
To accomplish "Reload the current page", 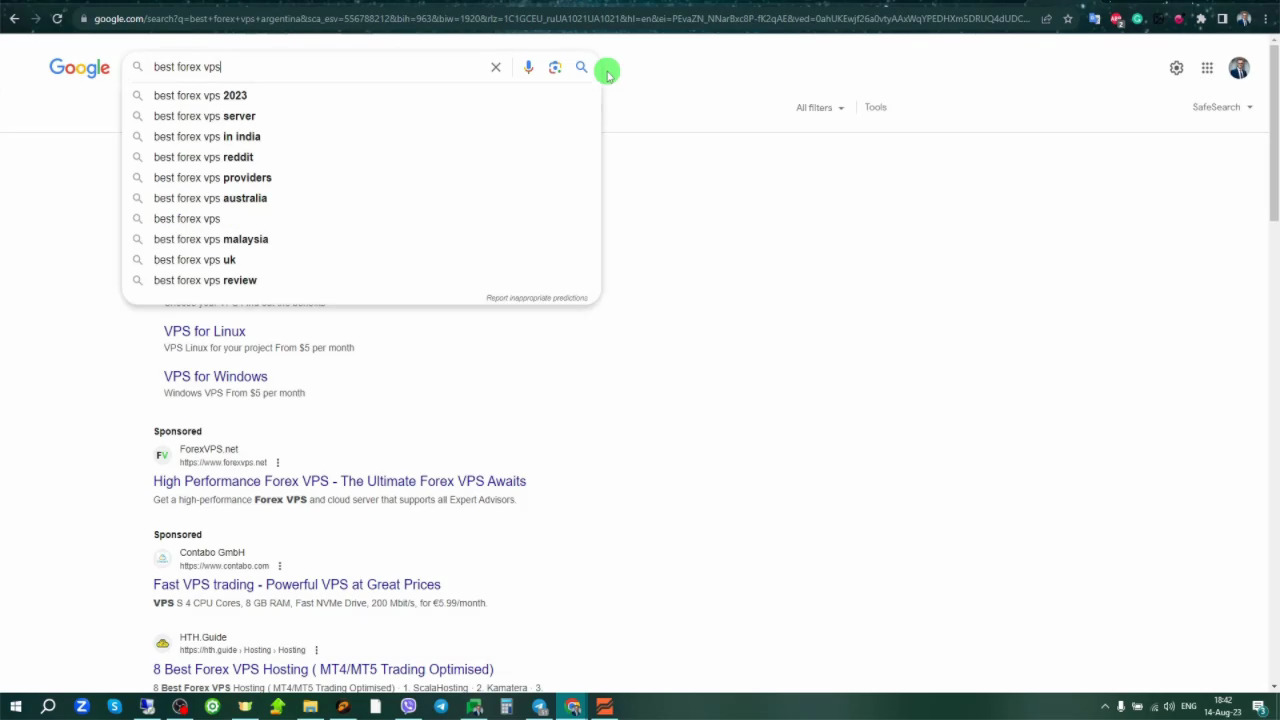I will 57,18.
